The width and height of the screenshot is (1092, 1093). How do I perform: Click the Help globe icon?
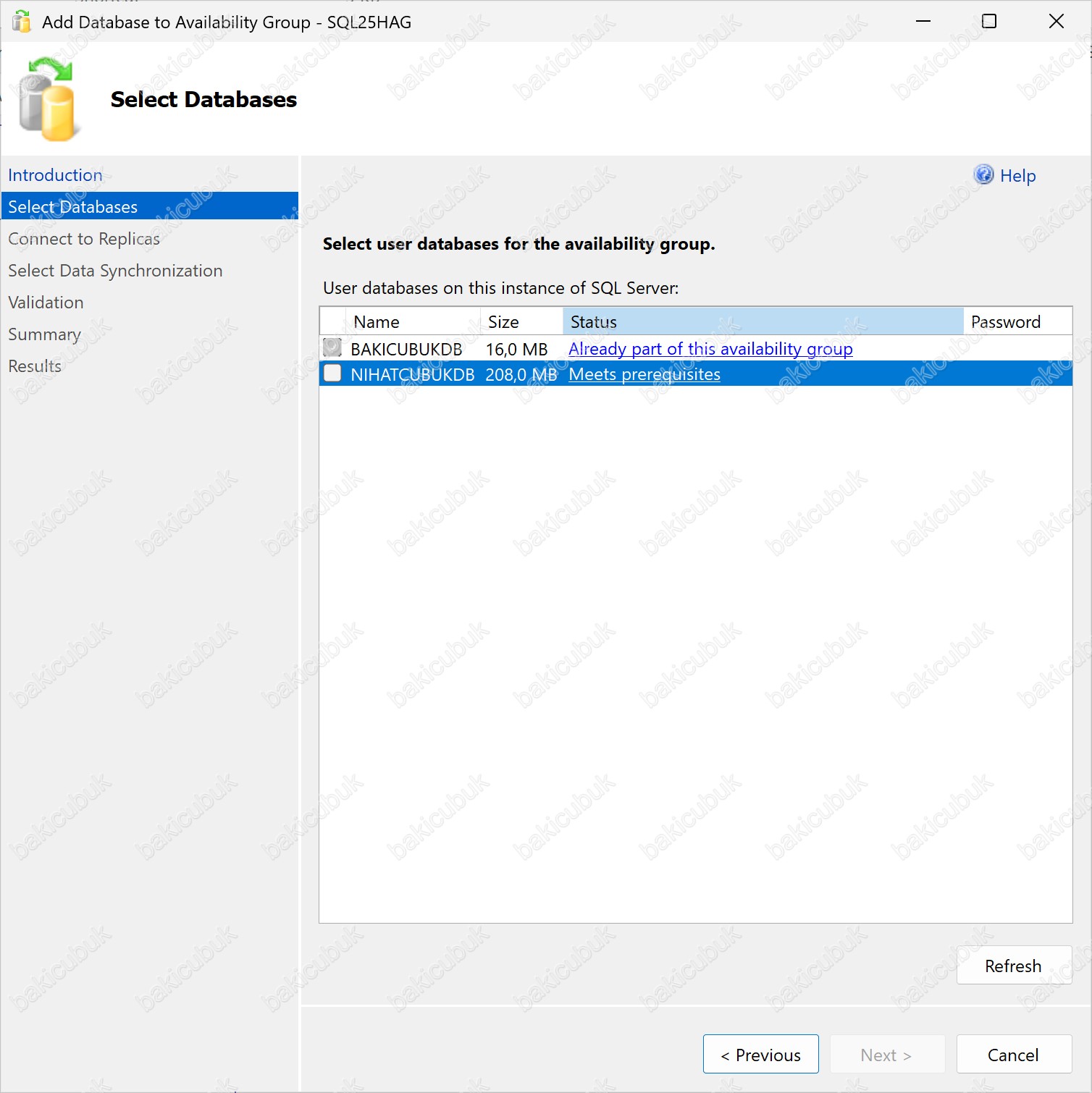pyautogui.click(x=983, y=175)
